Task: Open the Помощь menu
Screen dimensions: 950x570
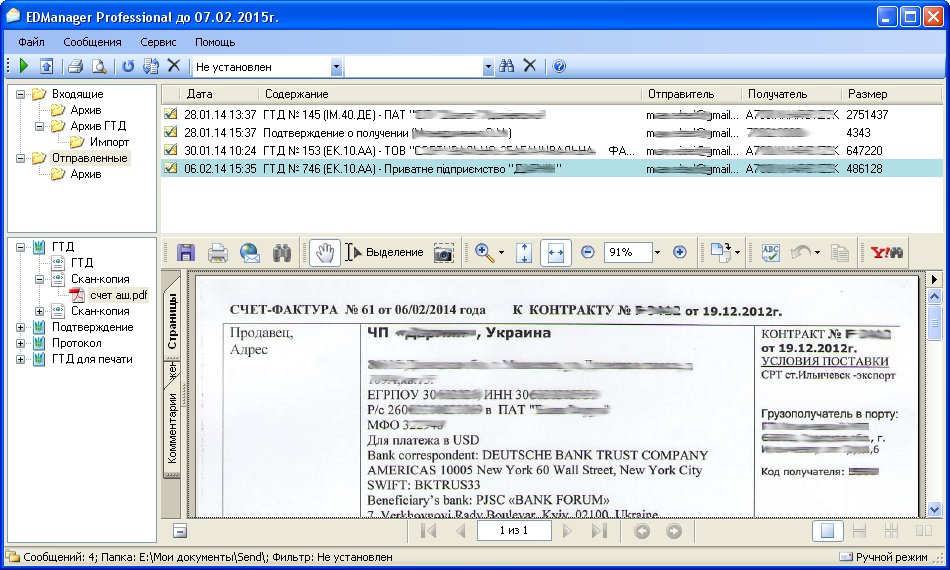Action: [215, 42]
